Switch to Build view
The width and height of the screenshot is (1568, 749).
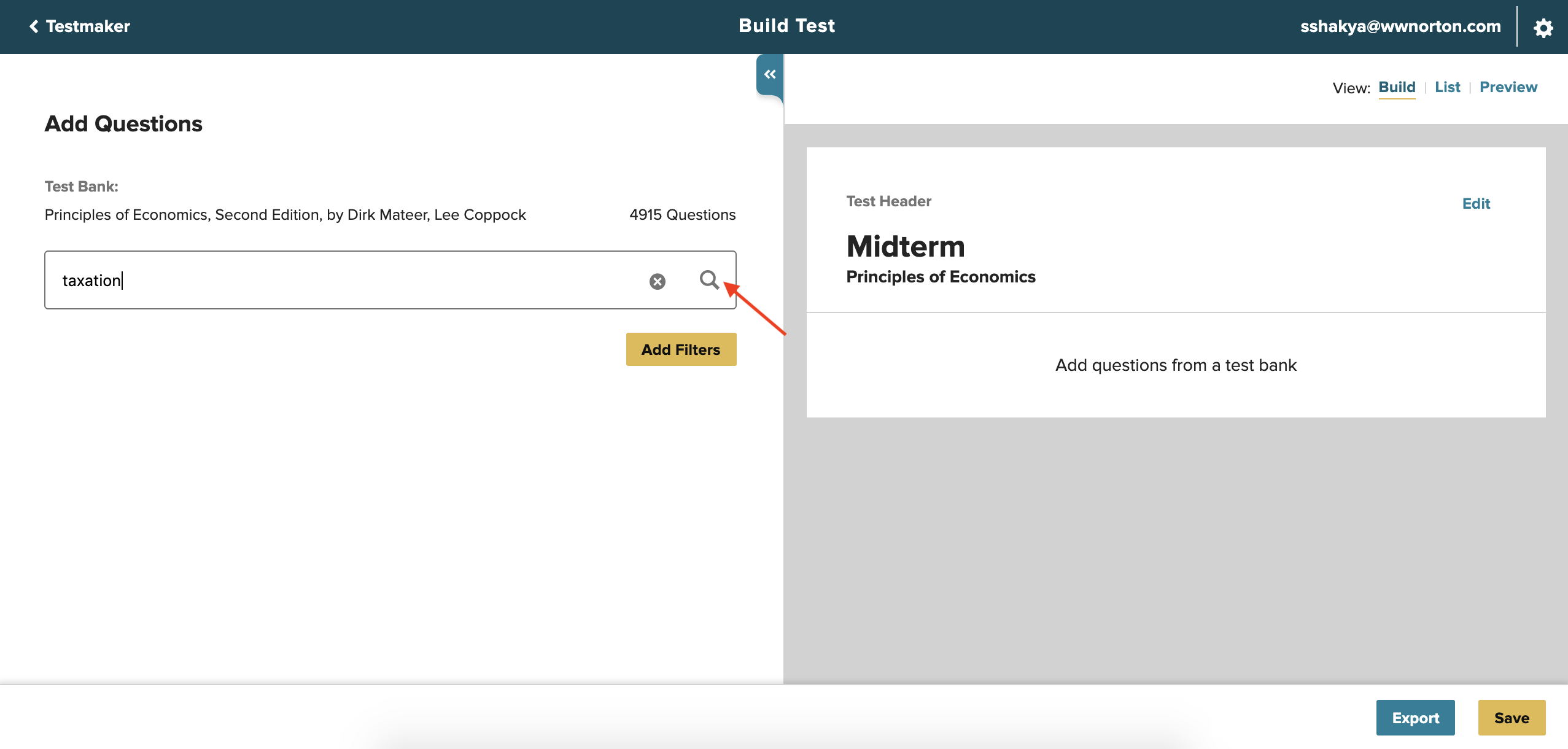[x=1397, y=87]
